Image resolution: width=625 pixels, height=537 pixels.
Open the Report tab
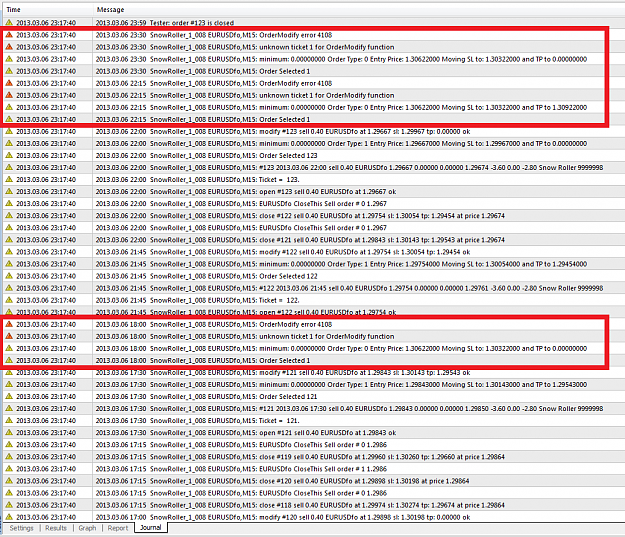(118, 528)
